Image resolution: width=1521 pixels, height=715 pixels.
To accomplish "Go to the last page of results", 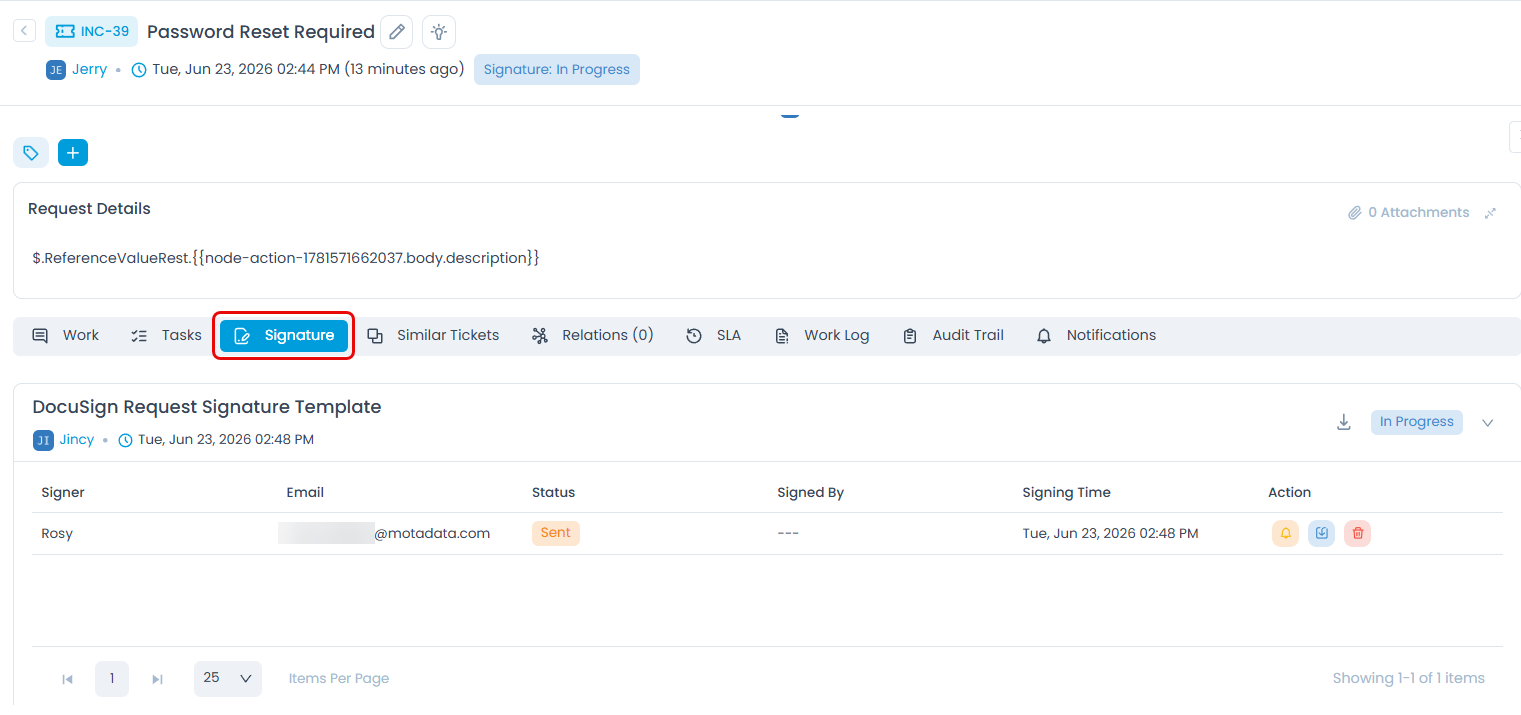I will coord(157,679).
